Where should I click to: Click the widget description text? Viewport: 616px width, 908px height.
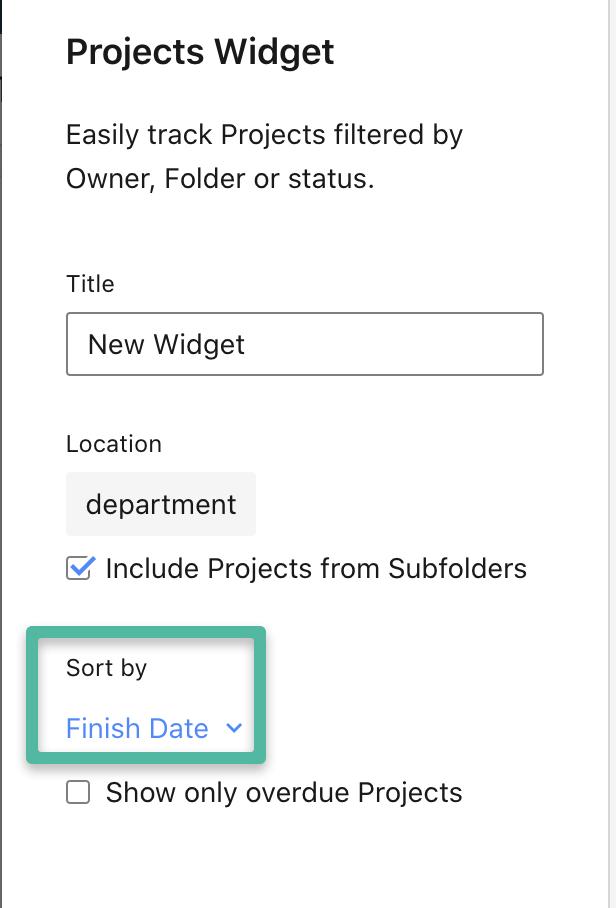[x=264, y=157]
